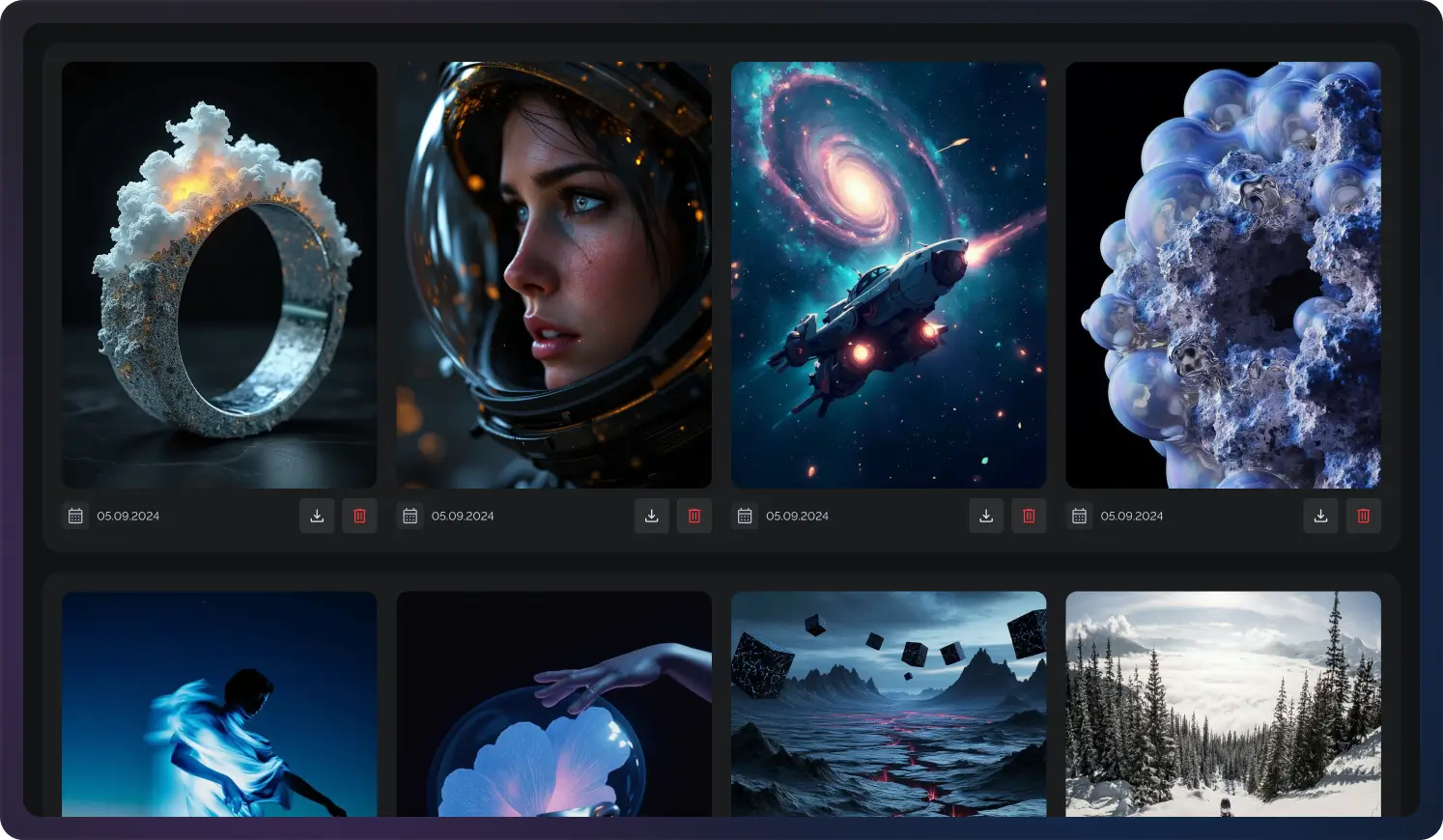
Task: Click calendar icon under the astronaut portrait
Action: [410, 516]
